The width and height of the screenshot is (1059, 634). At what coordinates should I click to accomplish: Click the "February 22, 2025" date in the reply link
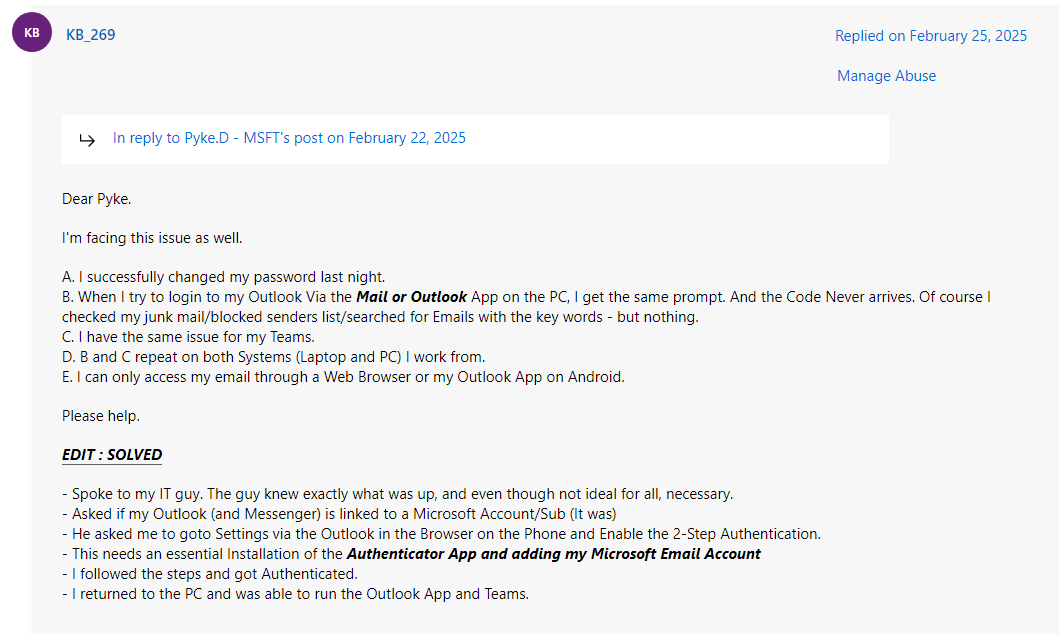point(405,137)
